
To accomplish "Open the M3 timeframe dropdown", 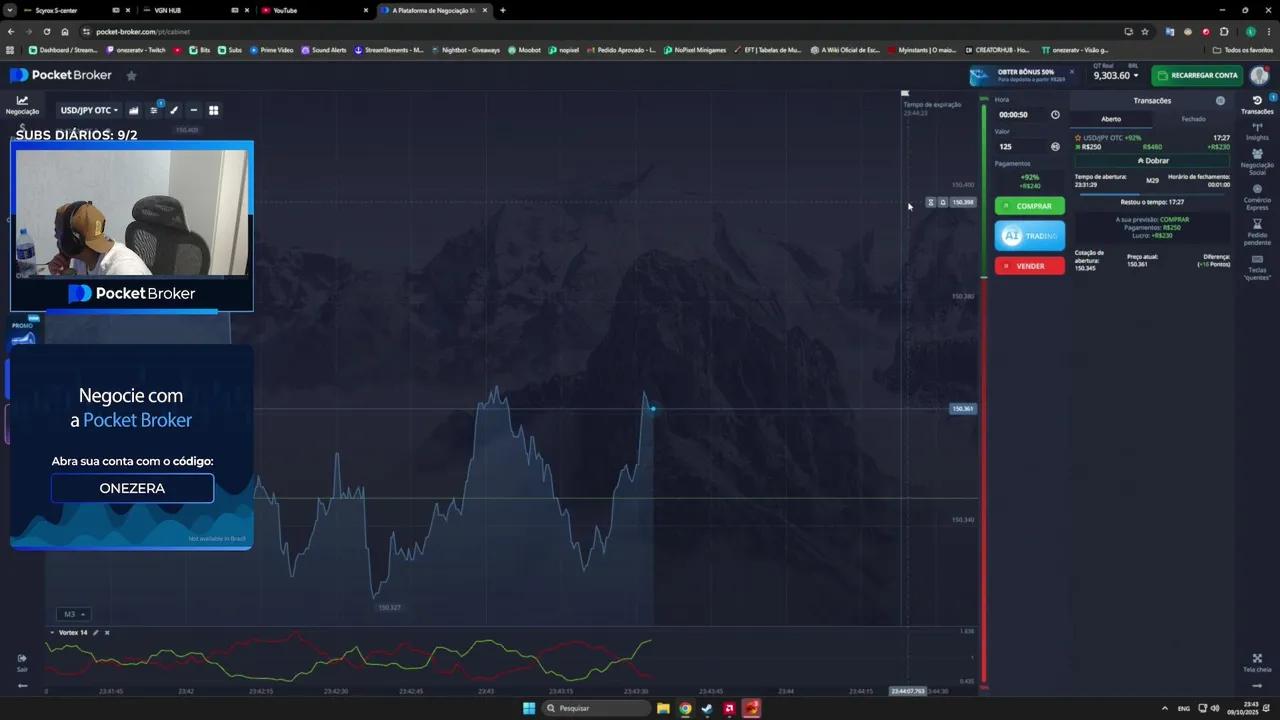I will [74, 614].
